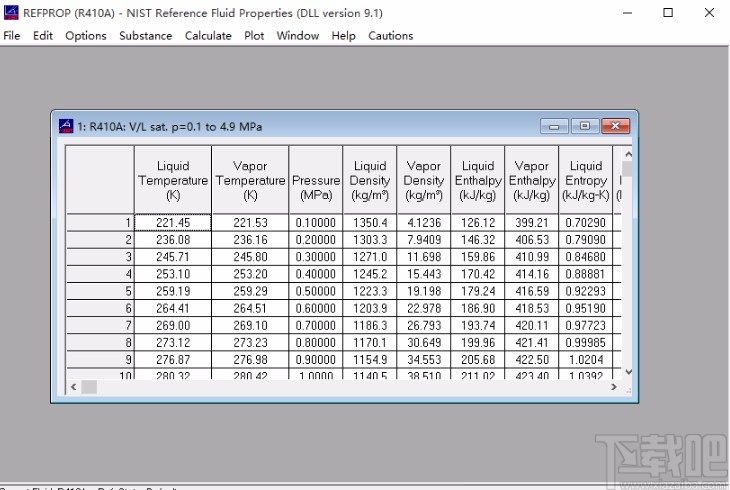Click the table's vertical scroll down arrow
This screenshot has height=490, width=730.
click(628, 372)
